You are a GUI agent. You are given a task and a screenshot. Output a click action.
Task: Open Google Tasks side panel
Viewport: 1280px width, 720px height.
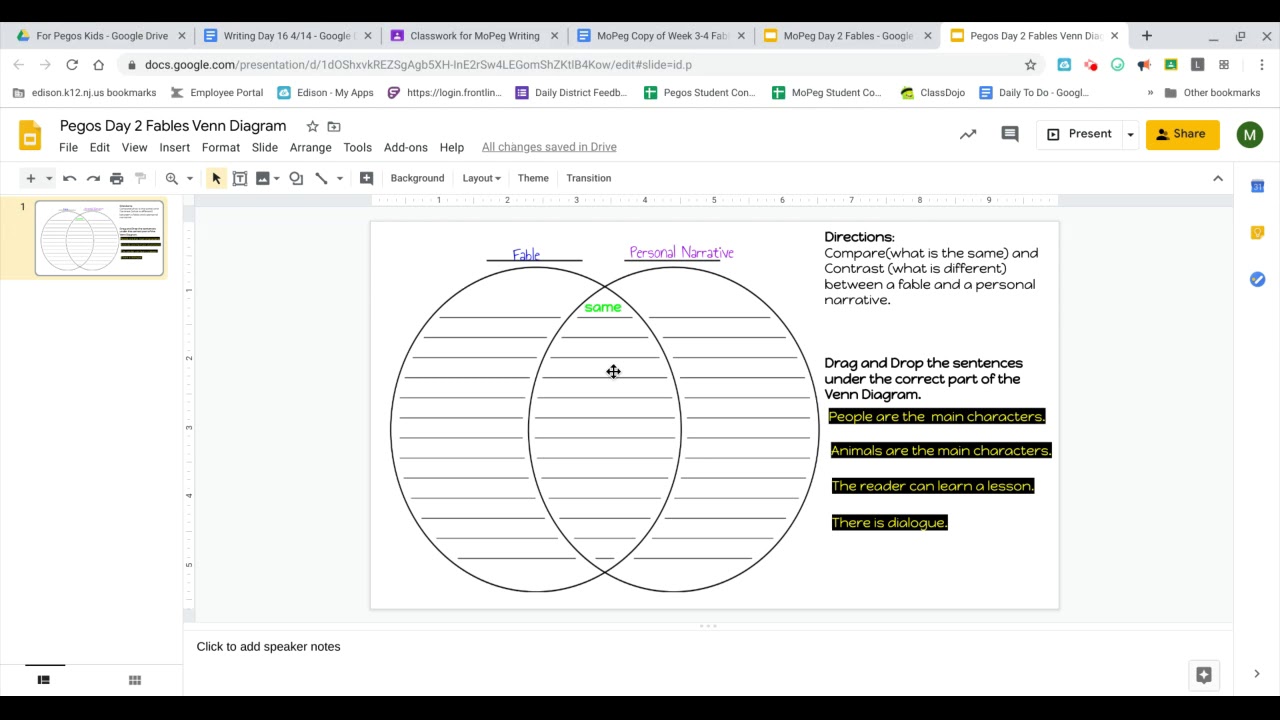pyautogui.click(x=1257, y=280)
